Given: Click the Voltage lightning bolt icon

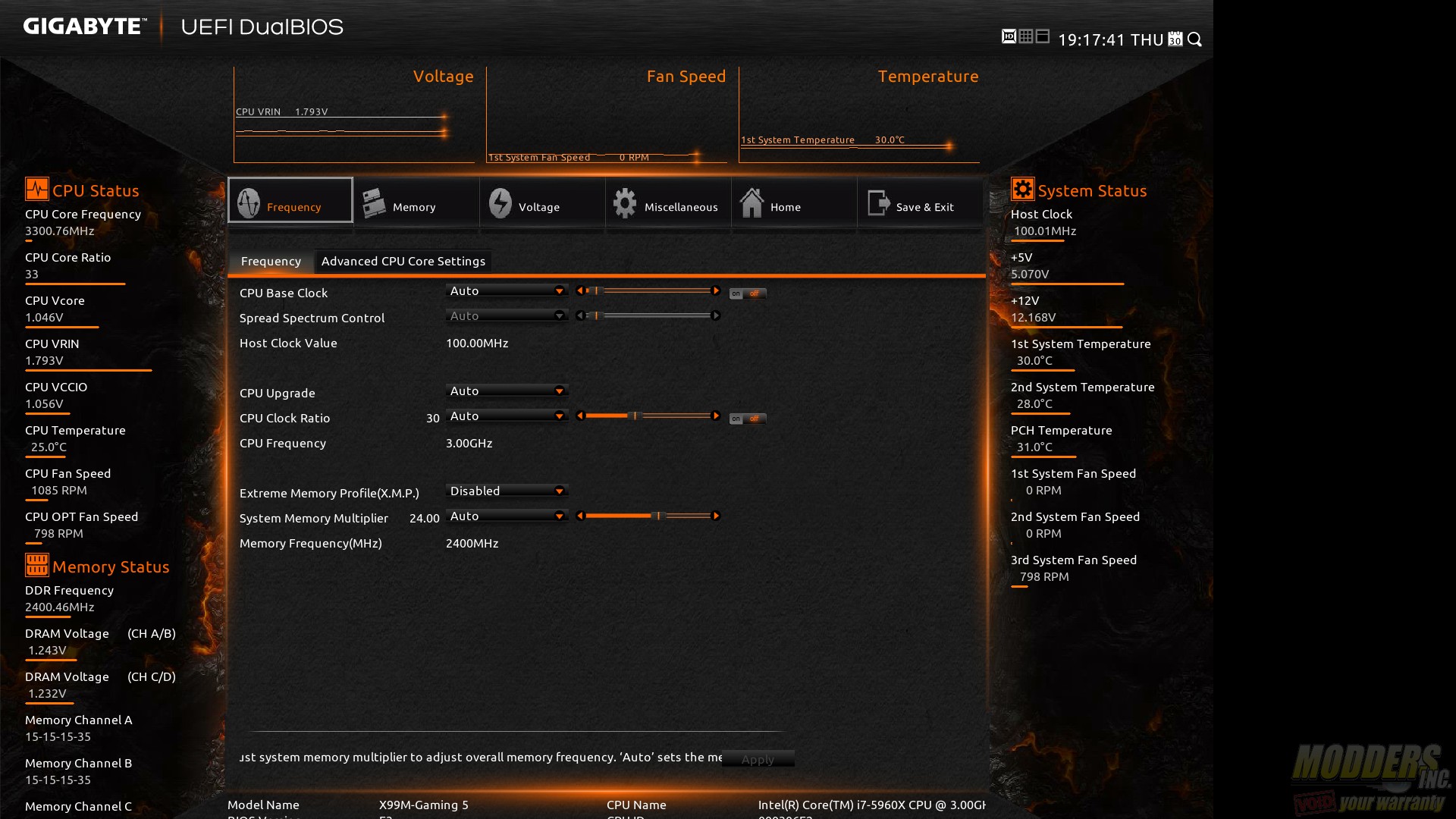Looking at the screenshot, I should coord(500,203).
